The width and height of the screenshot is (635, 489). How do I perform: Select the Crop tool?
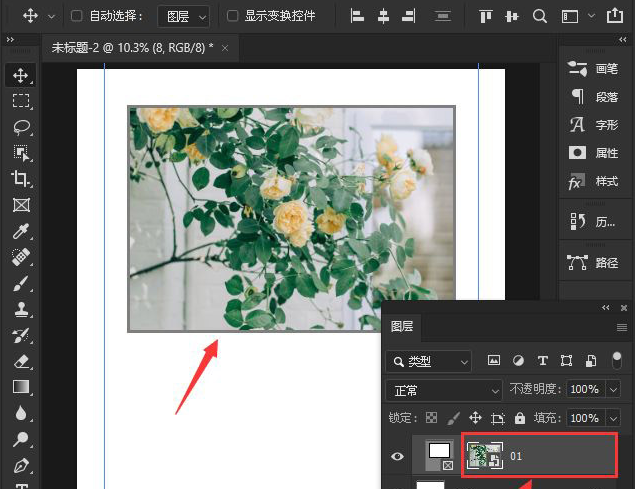click(20, 178)
